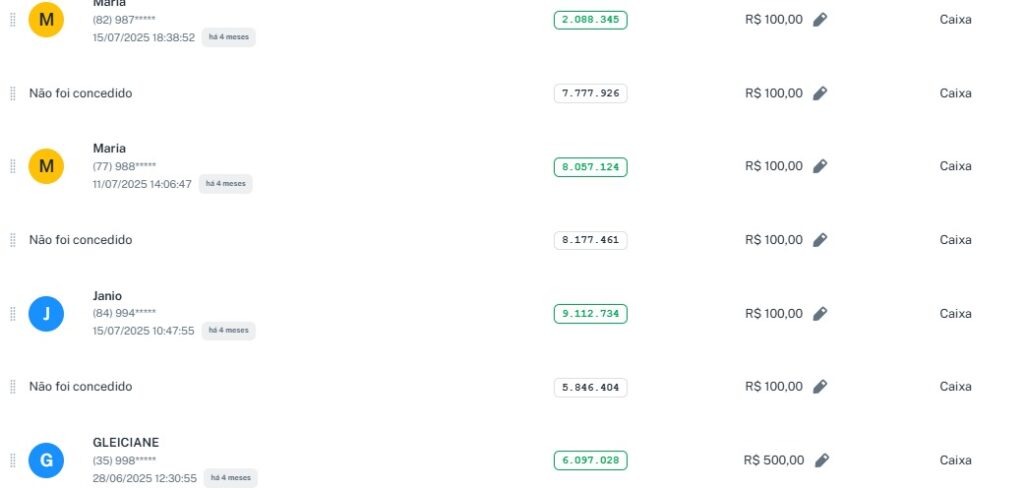1024x490 pixels.
Task: Click the green ticket badge 8.057.124
Action: point(590,167)
